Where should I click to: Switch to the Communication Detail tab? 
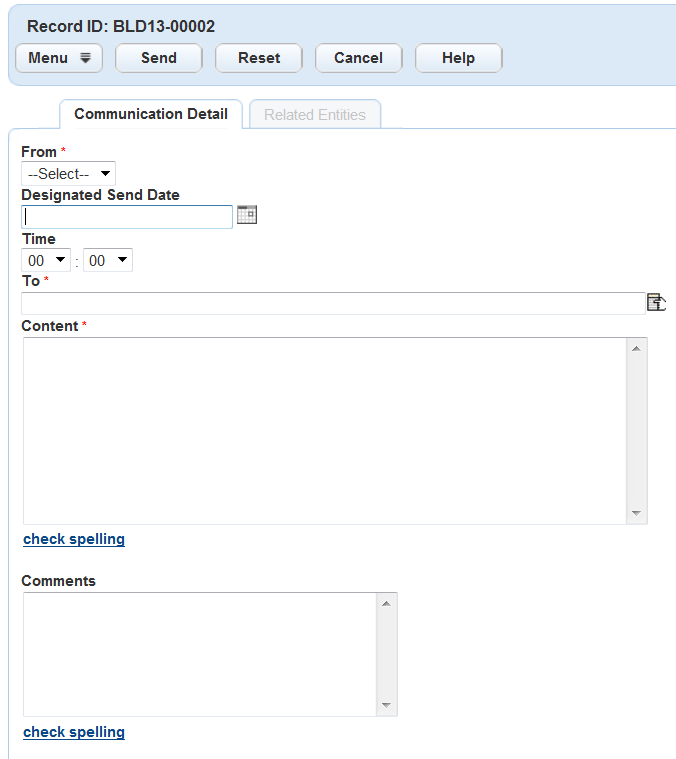151,114
